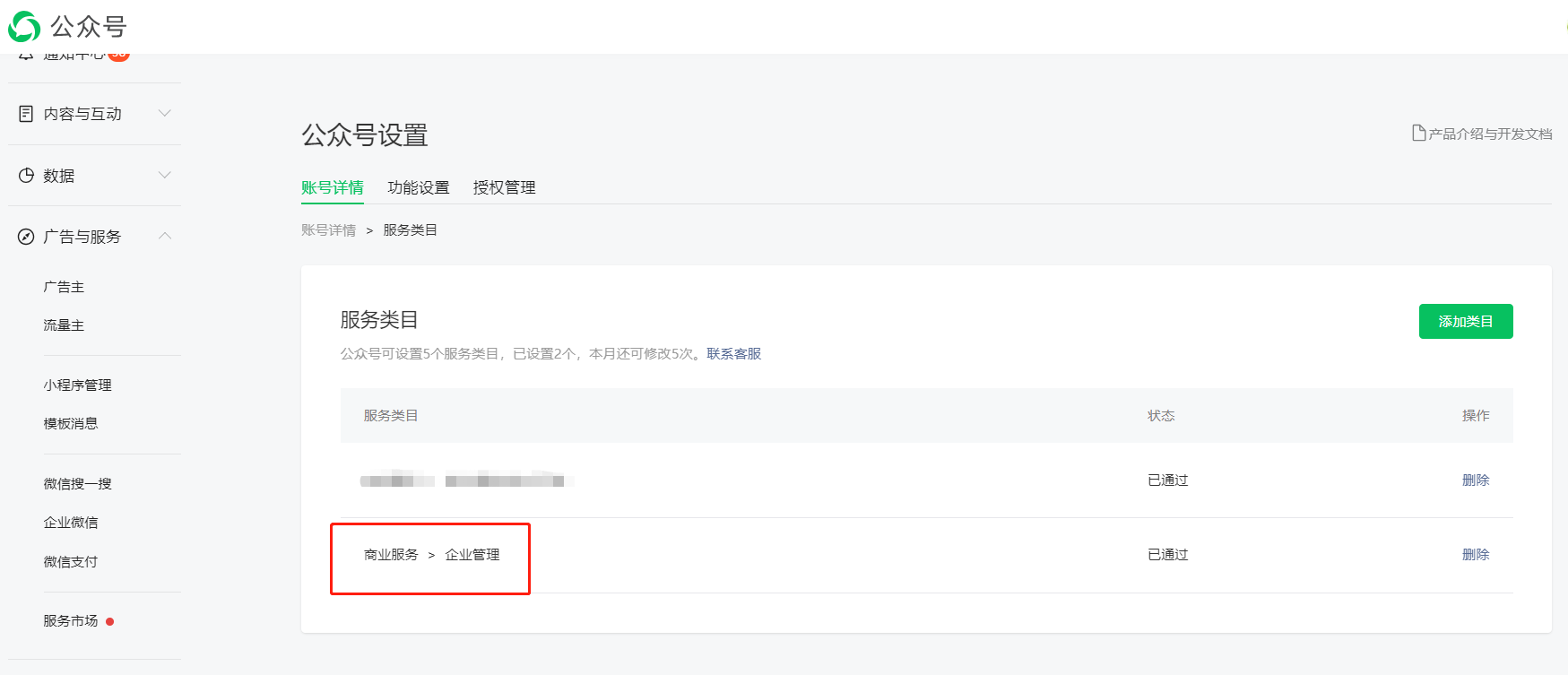
Task: Click the 服务类目 column header
Action: point(391,416)
